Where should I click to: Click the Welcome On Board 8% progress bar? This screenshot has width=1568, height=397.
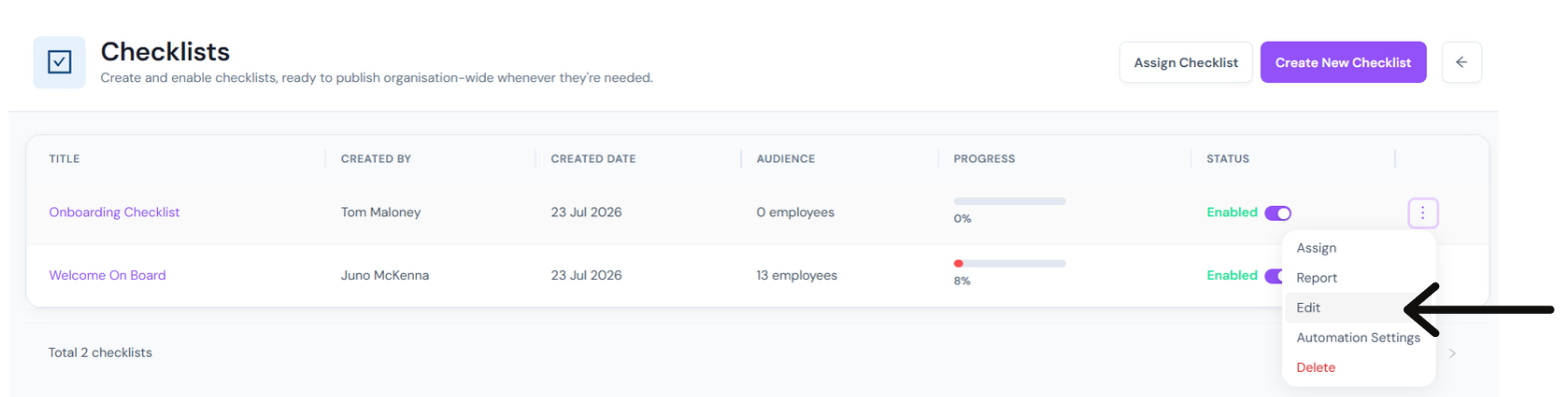[x=1009, y=264]
